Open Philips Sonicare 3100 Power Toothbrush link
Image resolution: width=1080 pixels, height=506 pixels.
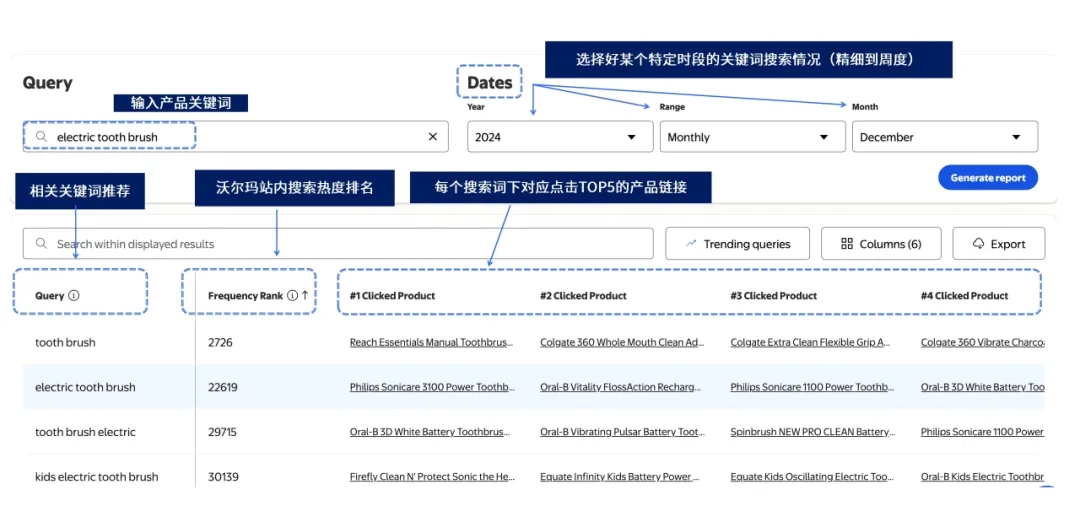click(433, 387)
